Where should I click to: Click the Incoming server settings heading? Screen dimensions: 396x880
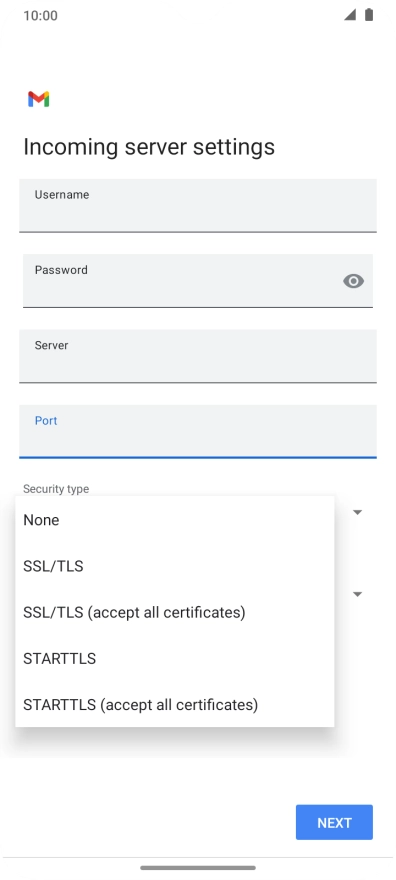click(149, 147)
